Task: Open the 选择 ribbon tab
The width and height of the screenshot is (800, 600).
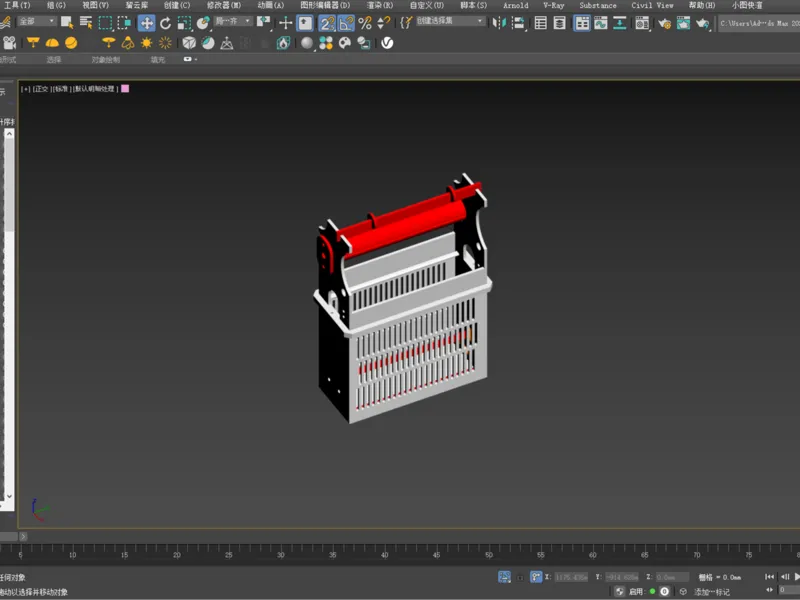Action: [x=54, y=60]
